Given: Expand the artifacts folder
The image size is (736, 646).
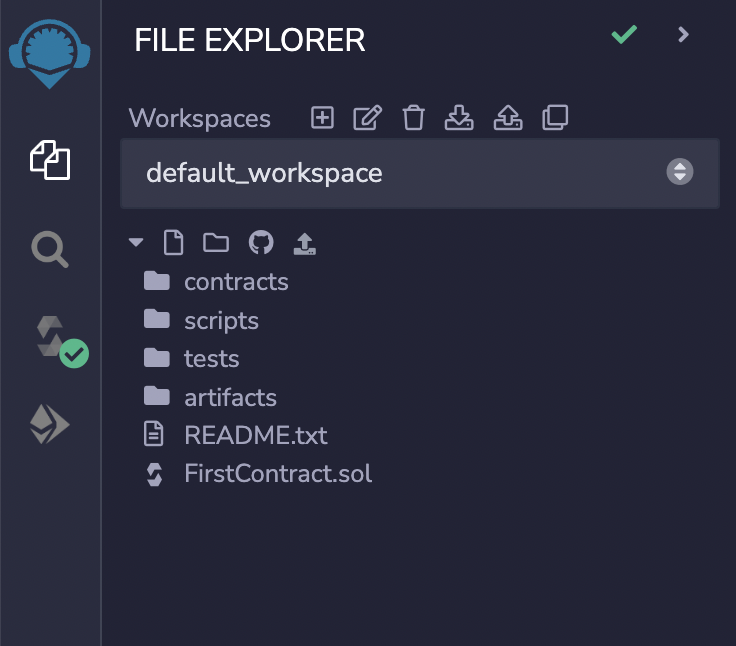Looking at the screenshot, I should (x=210, y=397).
